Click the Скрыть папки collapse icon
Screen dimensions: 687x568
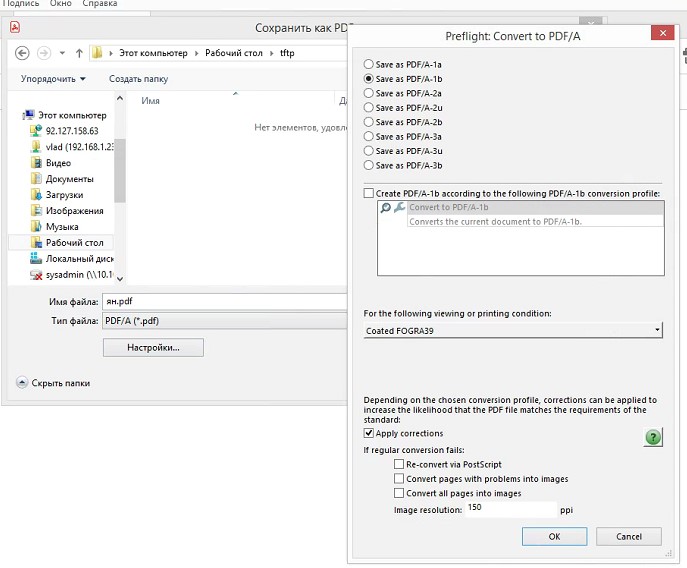pos(21,383)
